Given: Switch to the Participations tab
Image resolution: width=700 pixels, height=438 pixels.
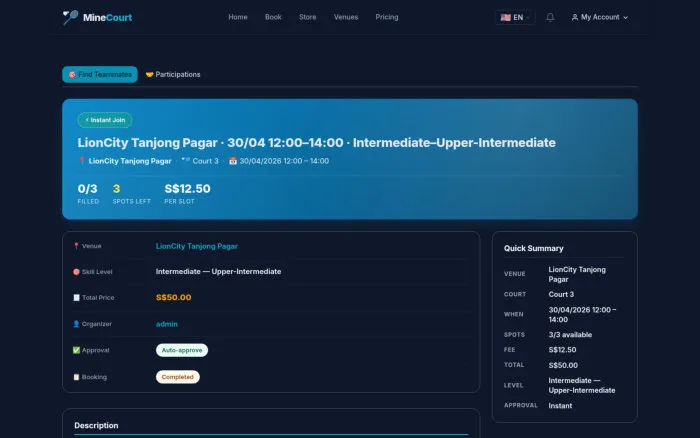Looking at the screenshot, I should point(173,75).
